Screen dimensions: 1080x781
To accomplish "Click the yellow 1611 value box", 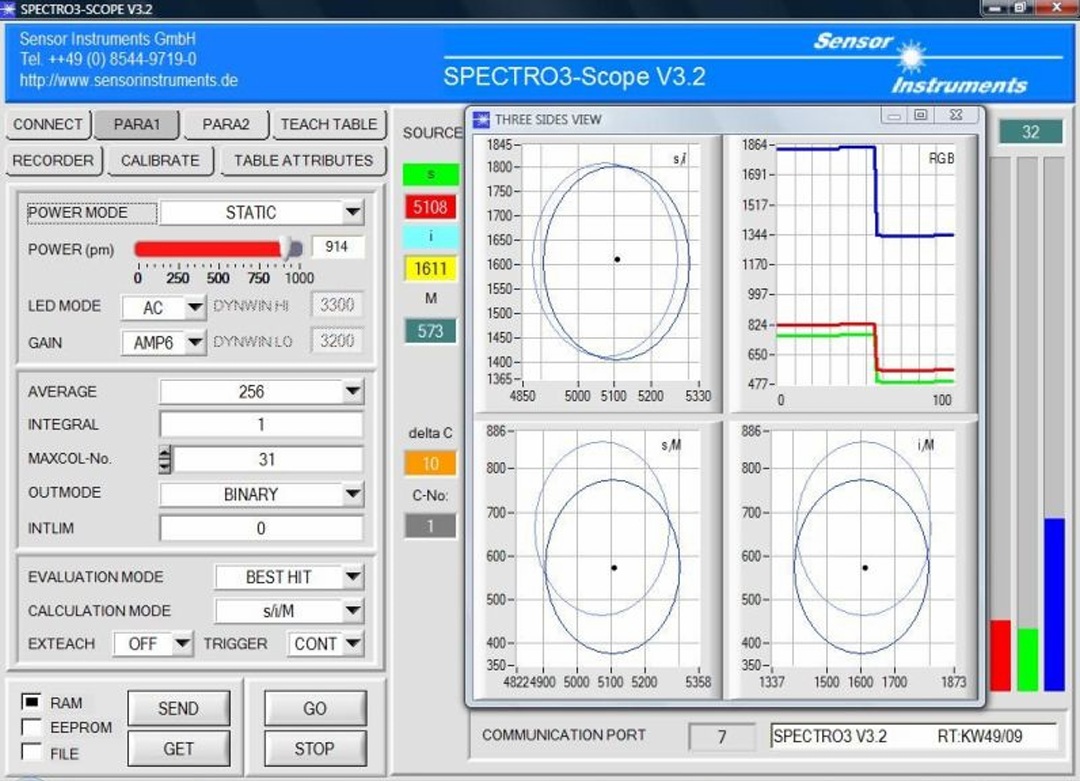I will [430, 269].
